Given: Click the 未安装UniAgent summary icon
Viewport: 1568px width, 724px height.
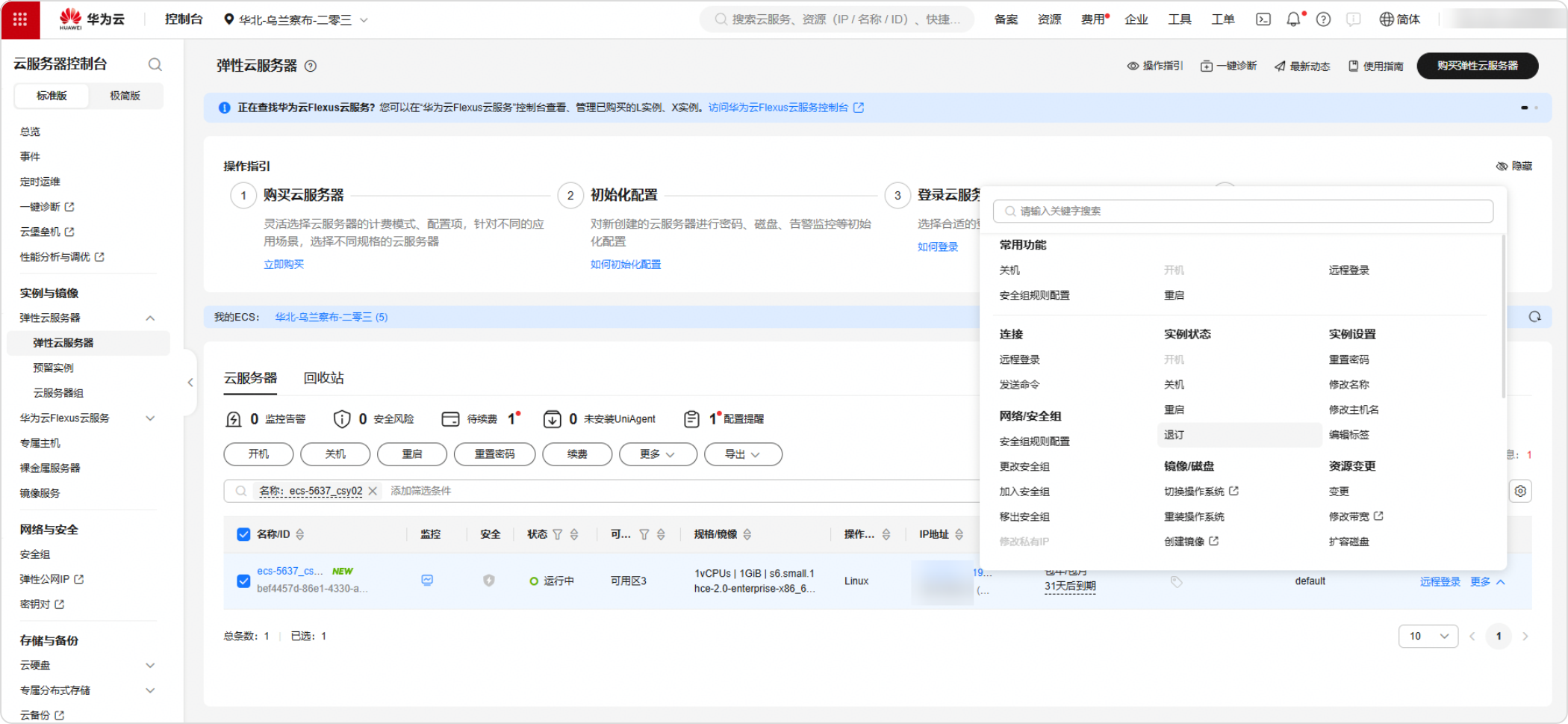Looking at the screenshot, I should coord(552,419).
